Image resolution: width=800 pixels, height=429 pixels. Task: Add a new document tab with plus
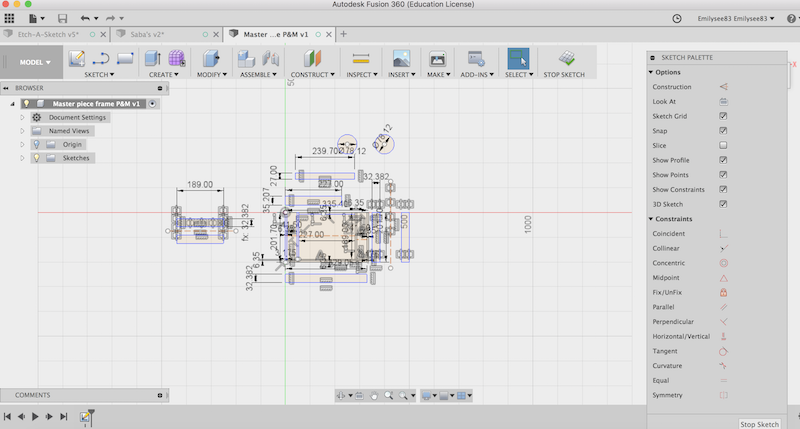click(x=343, y=34)
